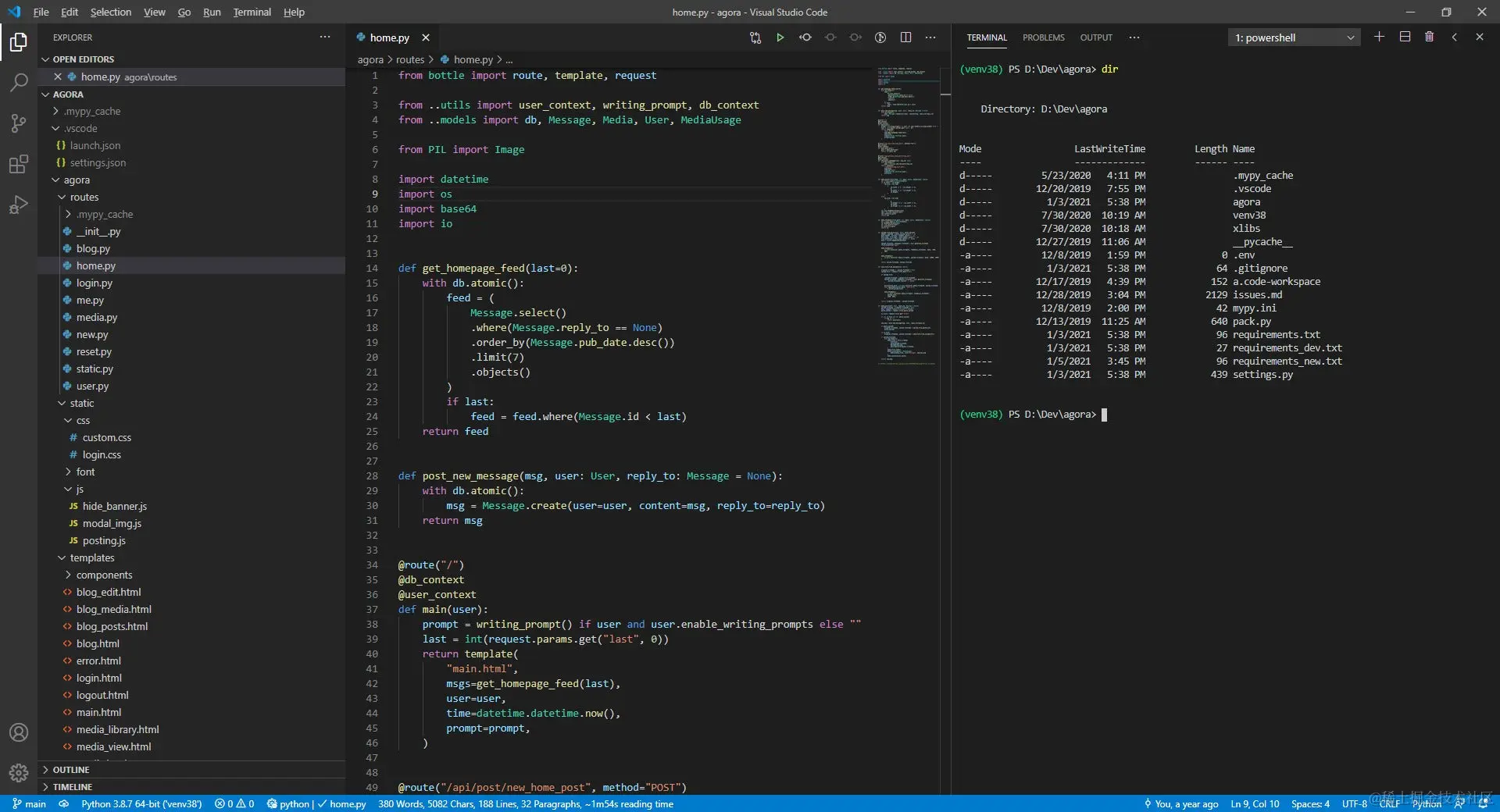Toggle CRLF line ending in status bar
This screenshot has height=812, width=1500.
point(1390,803)
